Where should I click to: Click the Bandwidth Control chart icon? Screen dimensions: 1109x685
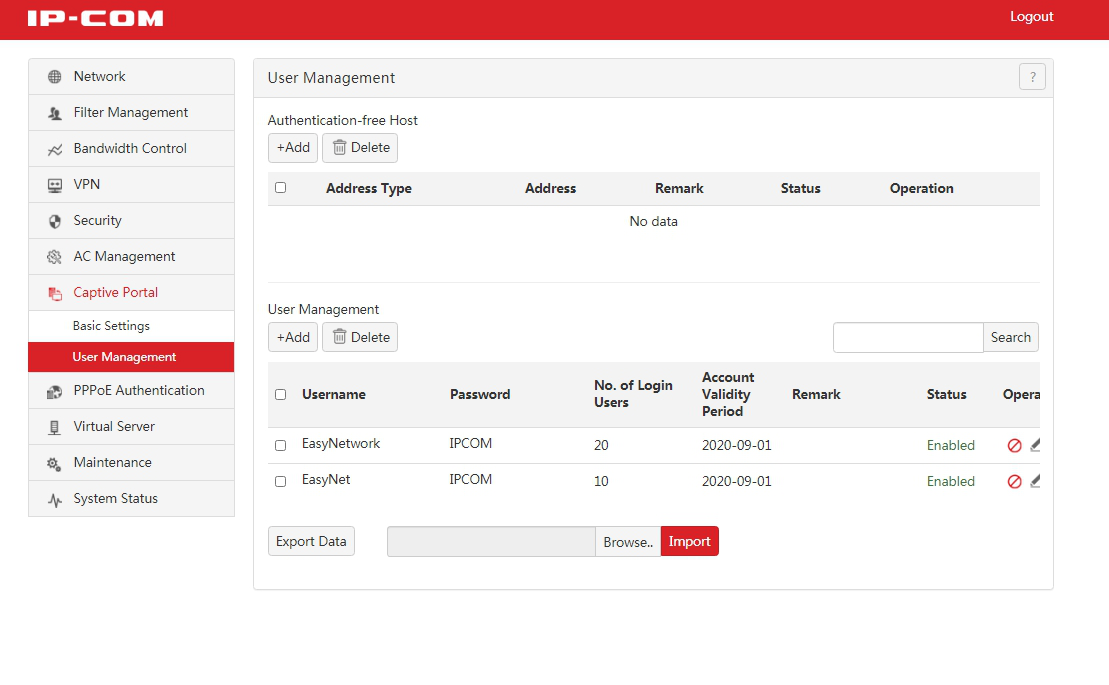(x=54, y=149)
